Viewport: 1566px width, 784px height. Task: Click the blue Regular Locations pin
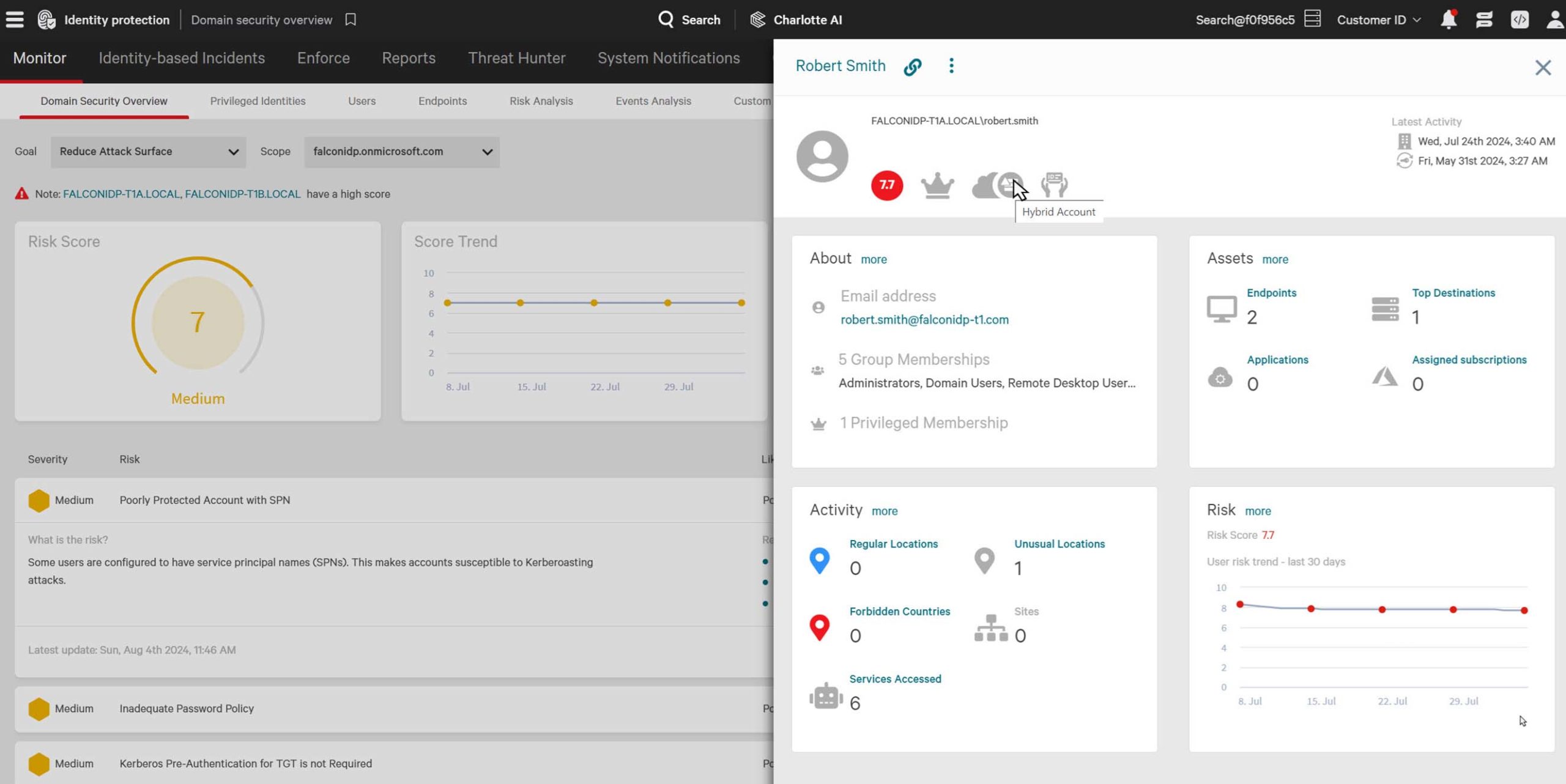point(820,560)
